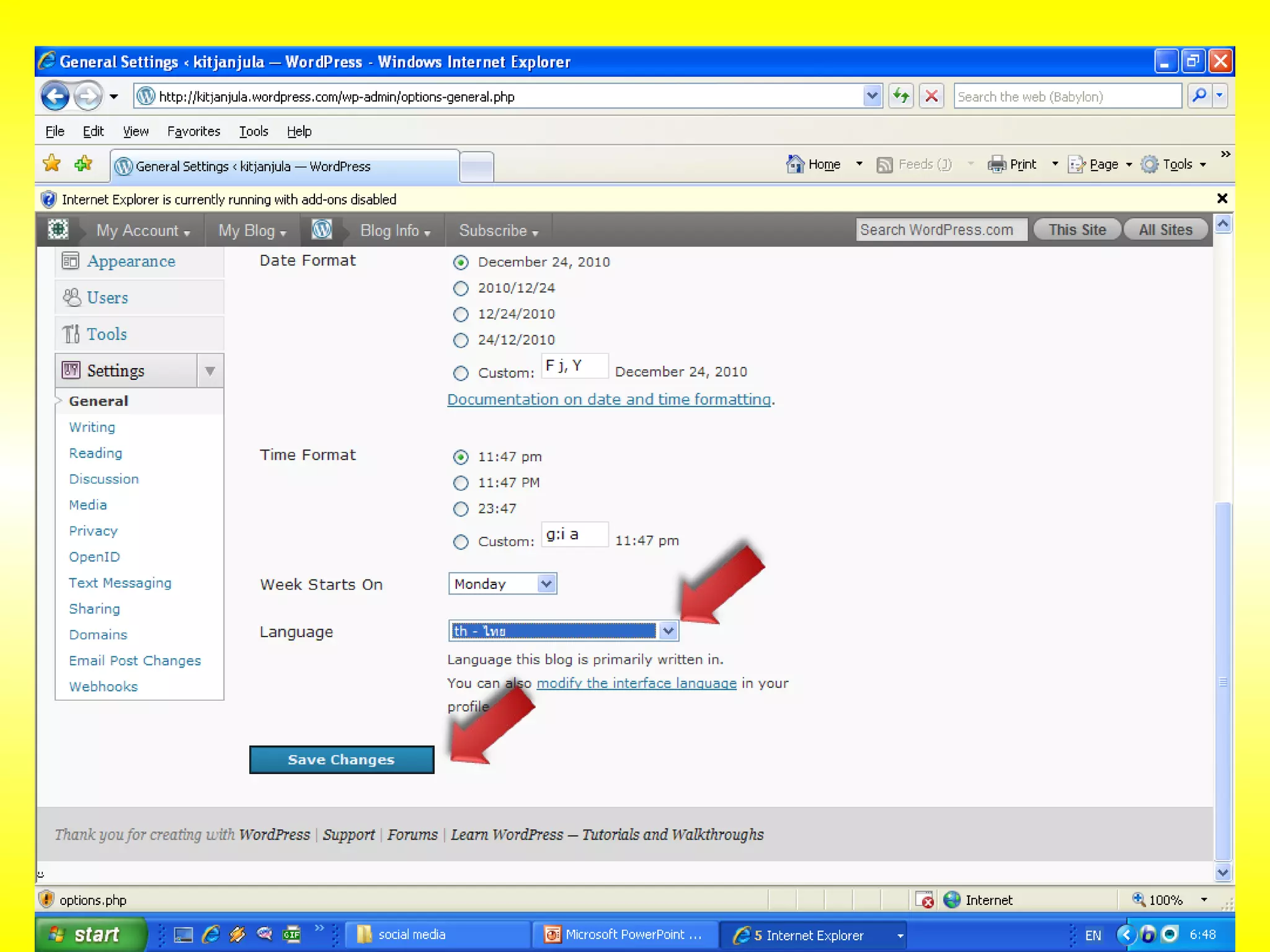Image resolution: width=1270 pixels, height=952 pixels.
Task: Click the WordPress logo in admin bar
Action: tap(322, 230)
